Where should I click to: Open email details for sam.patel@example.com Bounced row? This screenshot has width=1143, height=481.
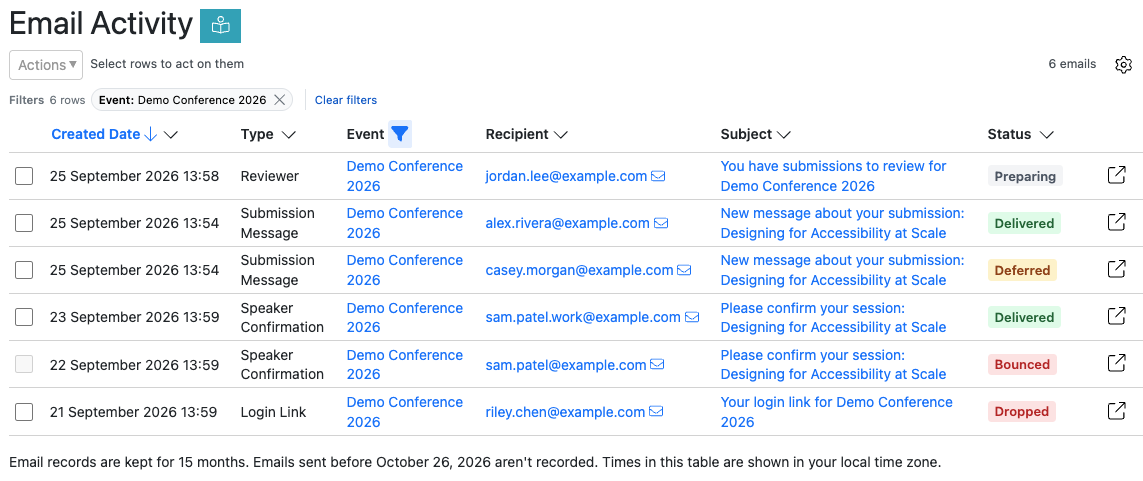(1116, 364)
